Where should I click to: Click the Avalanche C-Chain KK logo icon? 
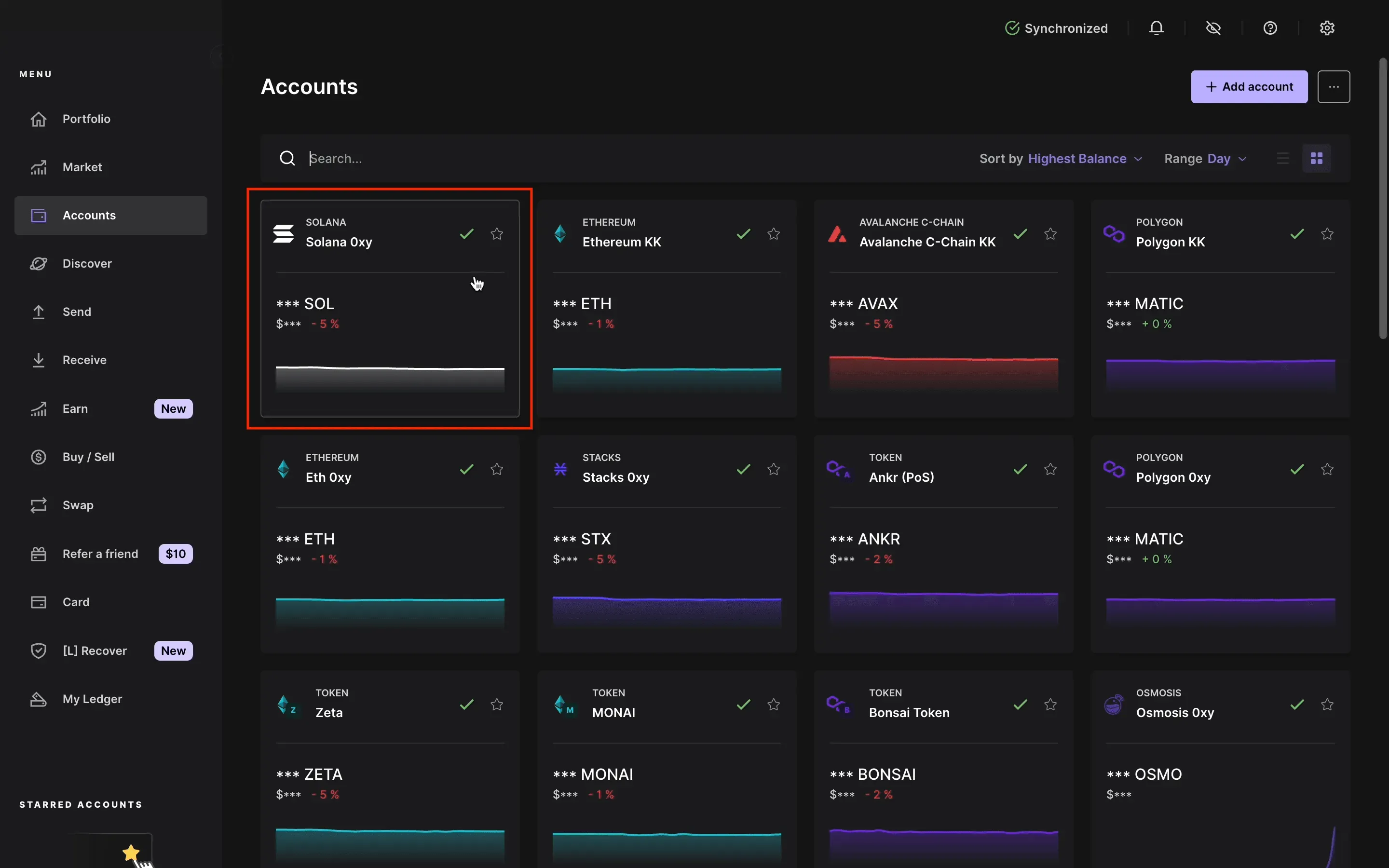tap(837, 234)
